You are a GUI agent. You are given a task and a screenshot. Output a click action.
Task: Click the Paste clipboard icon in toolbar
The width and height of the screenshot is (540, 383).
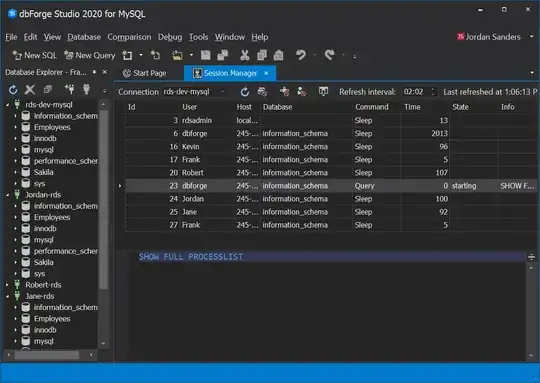click(279, 55)
